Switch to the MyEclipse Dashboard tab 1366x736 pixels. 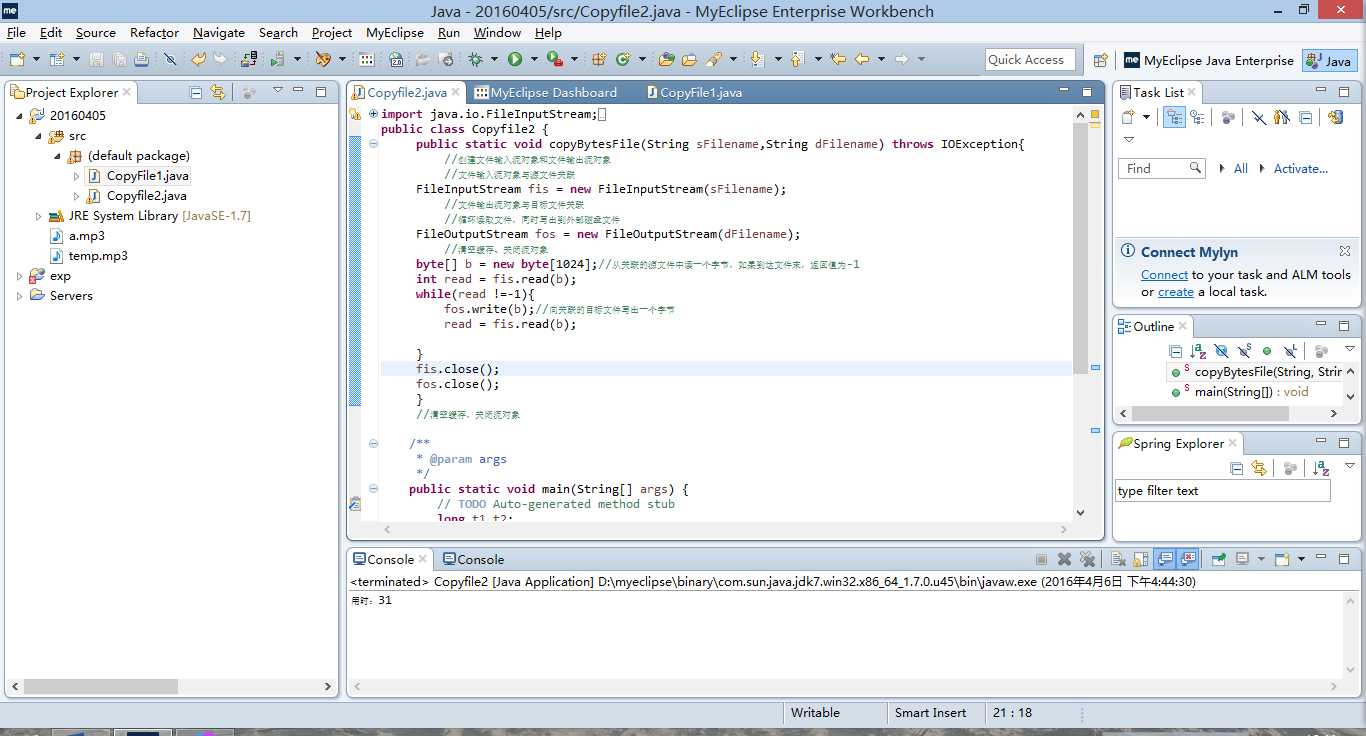click(x=545, y=92)
